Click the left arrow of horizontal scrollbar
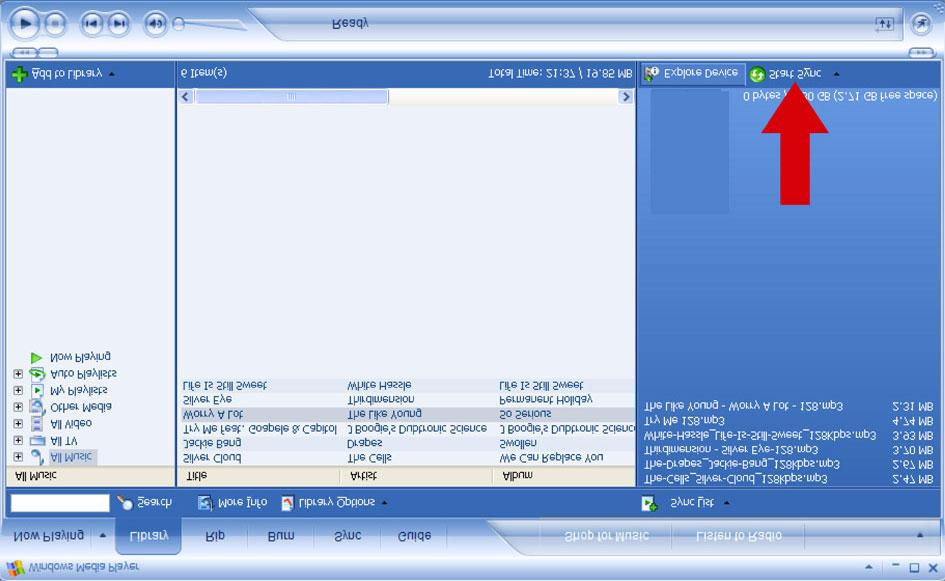This screenshot has width=945, height=581. point(186,96)
